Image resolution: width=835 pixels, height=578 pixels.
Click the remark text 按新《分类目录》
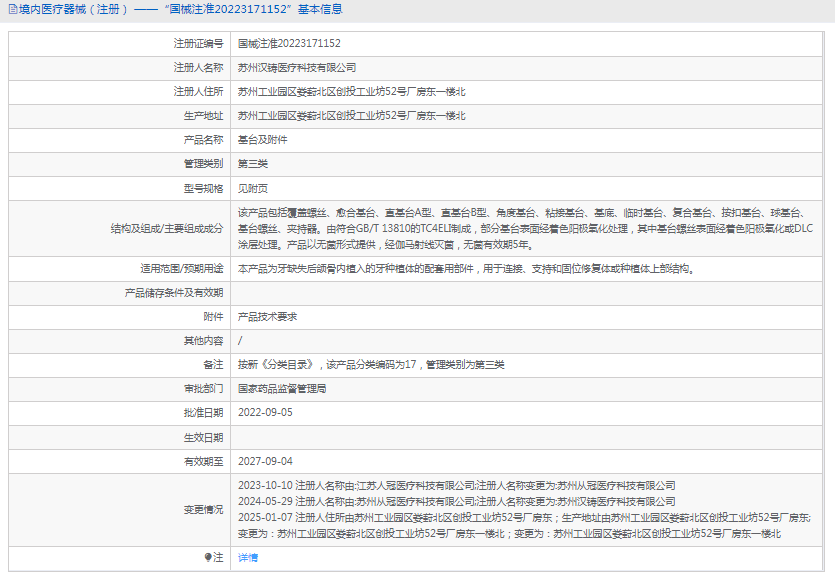point(371,364)
